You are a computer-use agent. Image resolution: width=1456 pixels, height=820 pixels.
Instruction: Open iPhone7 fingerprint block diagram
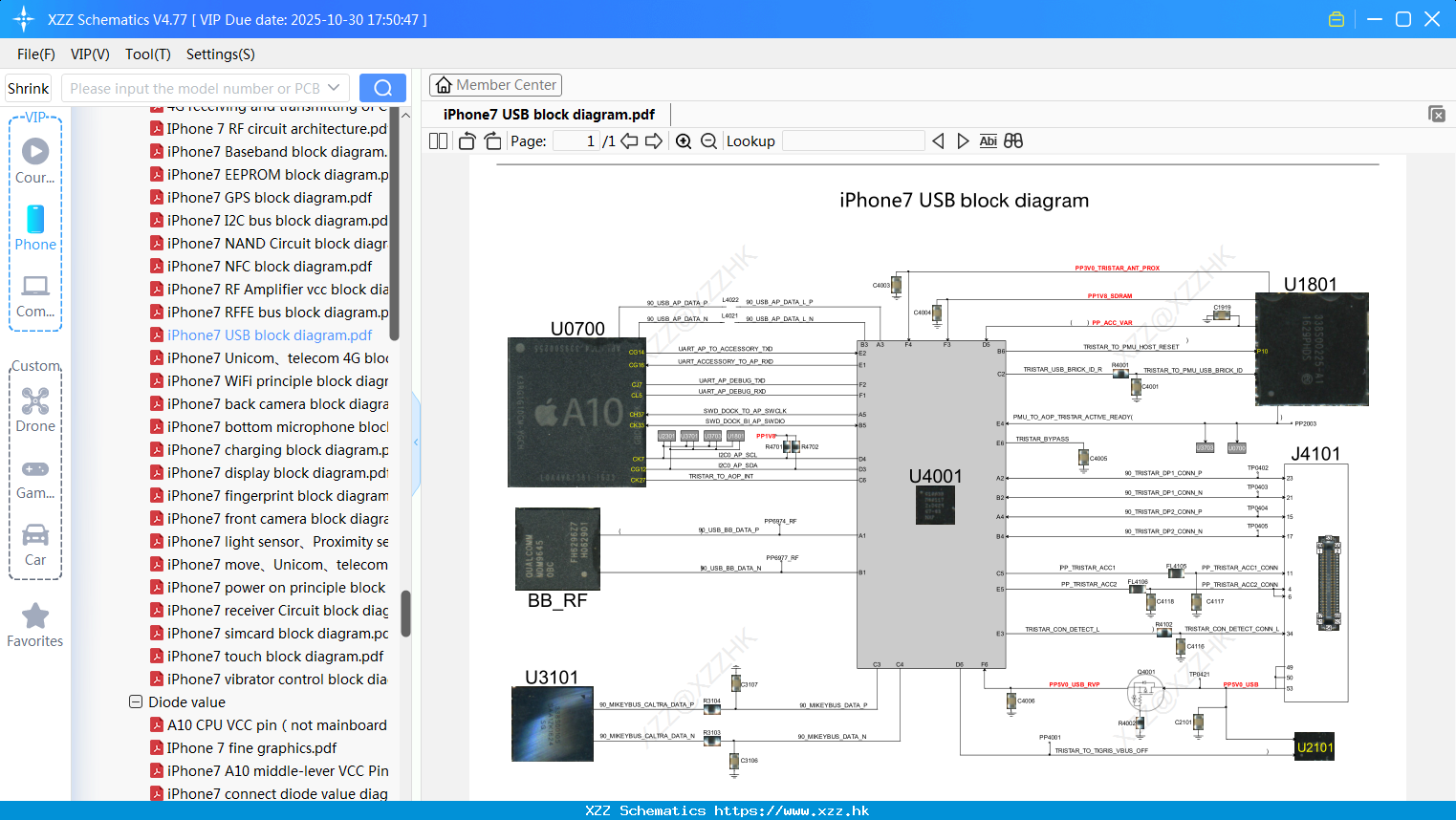pos(269,496)
